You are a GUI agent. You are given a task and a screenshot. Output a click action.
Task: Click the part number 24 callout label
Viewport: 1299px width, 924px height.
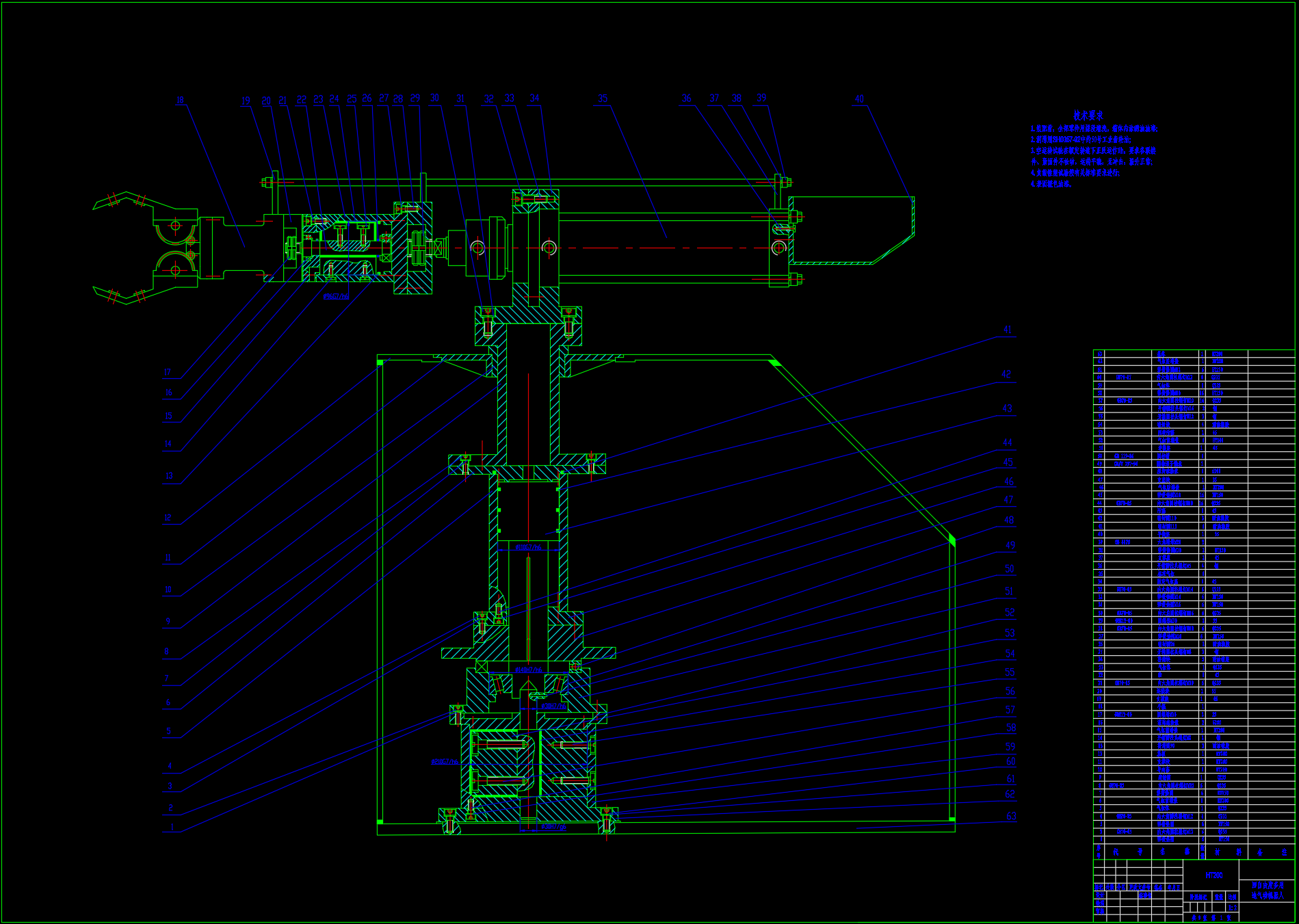click(334, 99)
